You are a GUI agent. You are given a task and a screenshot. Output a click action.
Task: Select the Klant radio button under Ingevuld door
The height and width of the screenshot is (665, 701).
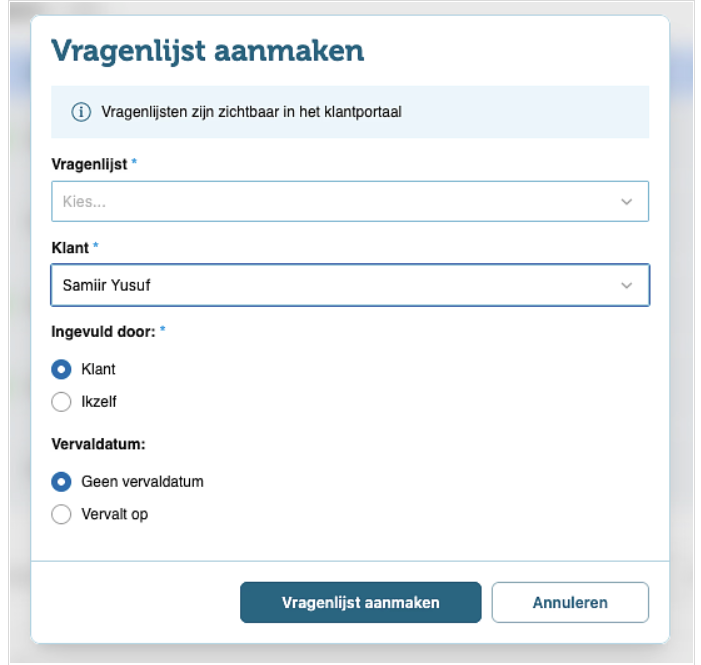tap(61, 369)
